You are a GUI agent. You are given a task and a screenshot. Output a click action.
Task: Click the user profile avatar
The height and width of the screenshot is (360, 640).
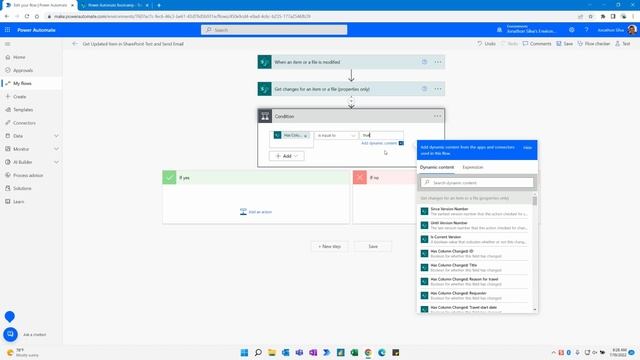pos(632,30)
